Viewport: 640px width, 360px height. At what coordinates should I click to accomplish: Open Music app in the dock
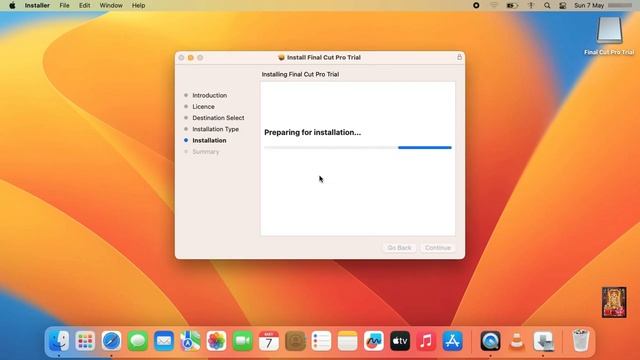coord(426,341)
